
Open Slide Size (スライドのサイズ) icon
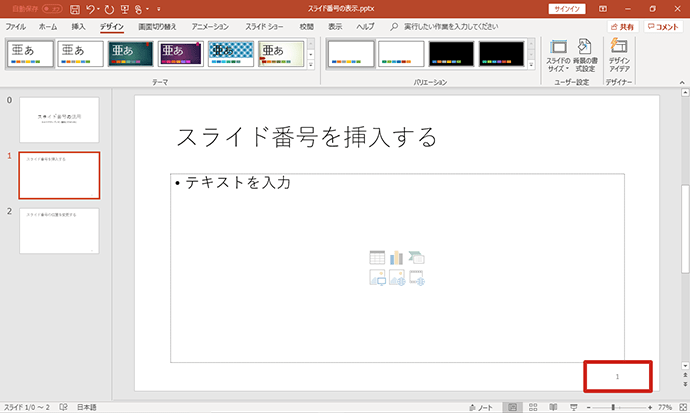tap(558, 55)
